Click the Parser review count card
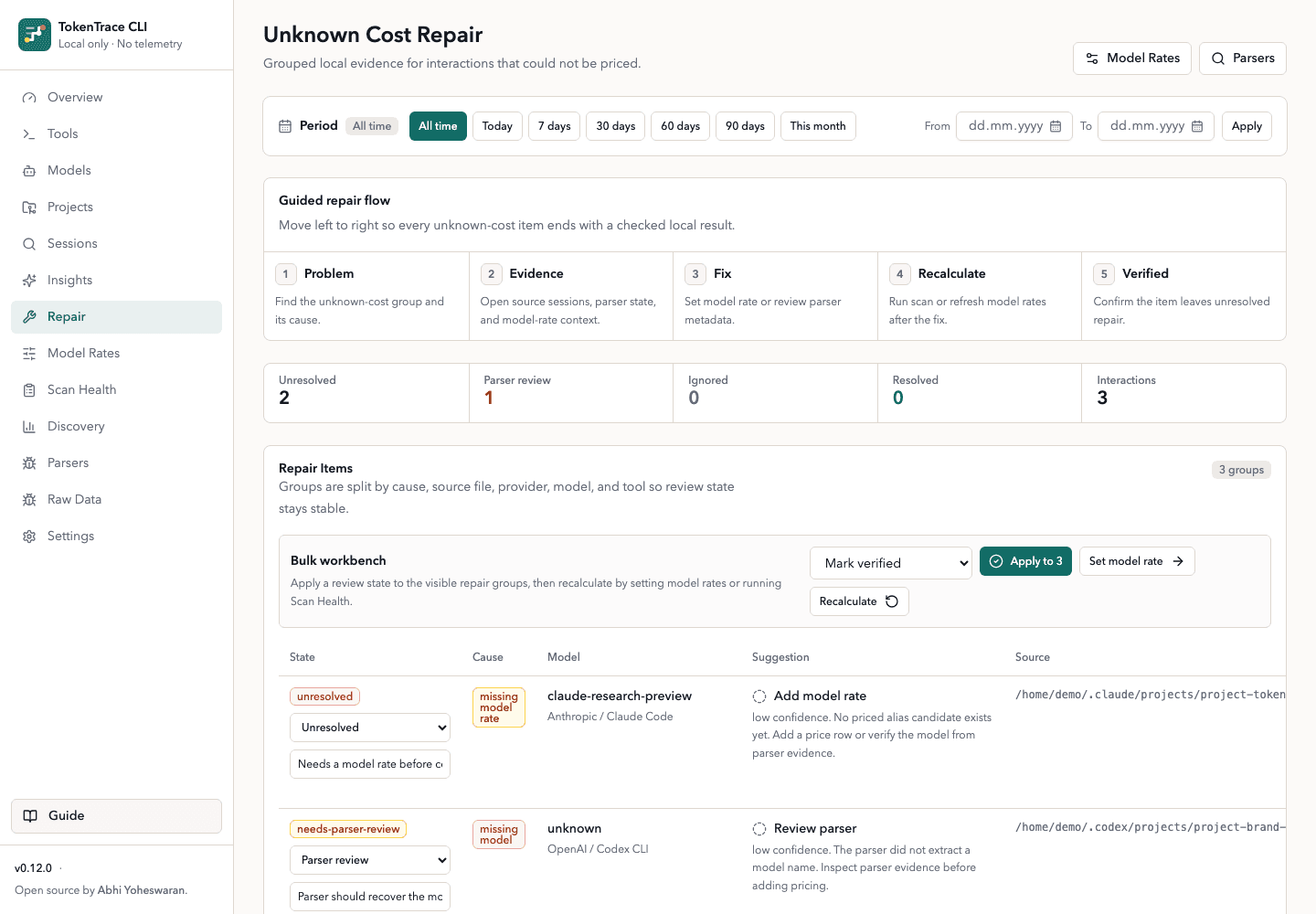Screen dimensions: 1316x914 571,393
